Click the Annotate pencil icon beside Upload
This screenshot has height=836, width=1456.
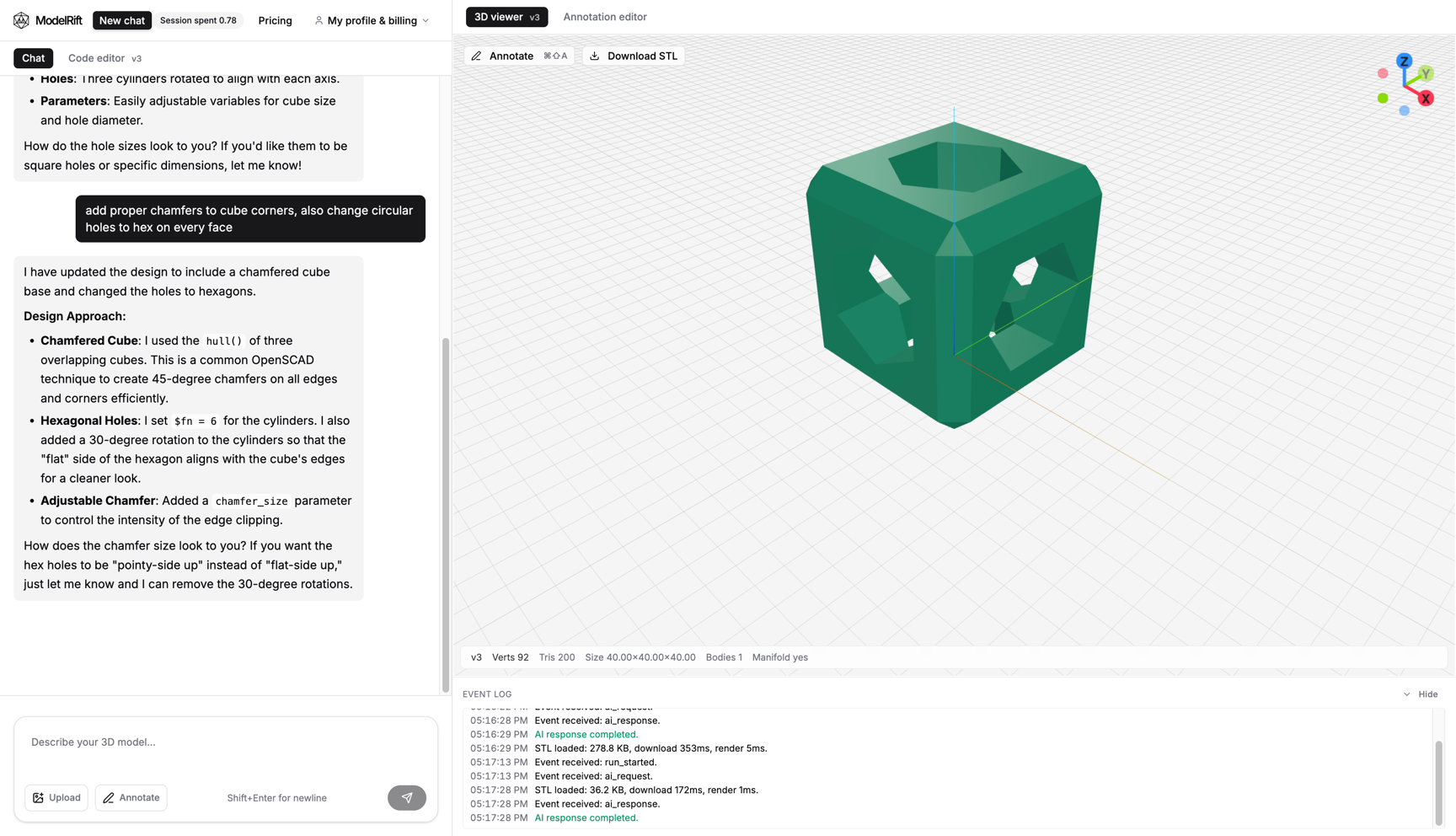coord(109,797)
